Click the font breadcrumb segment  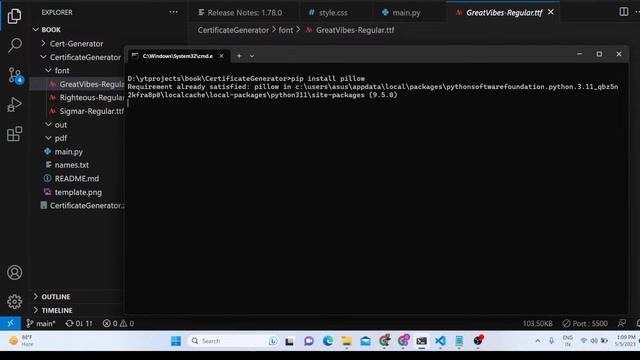coord(286,30)
